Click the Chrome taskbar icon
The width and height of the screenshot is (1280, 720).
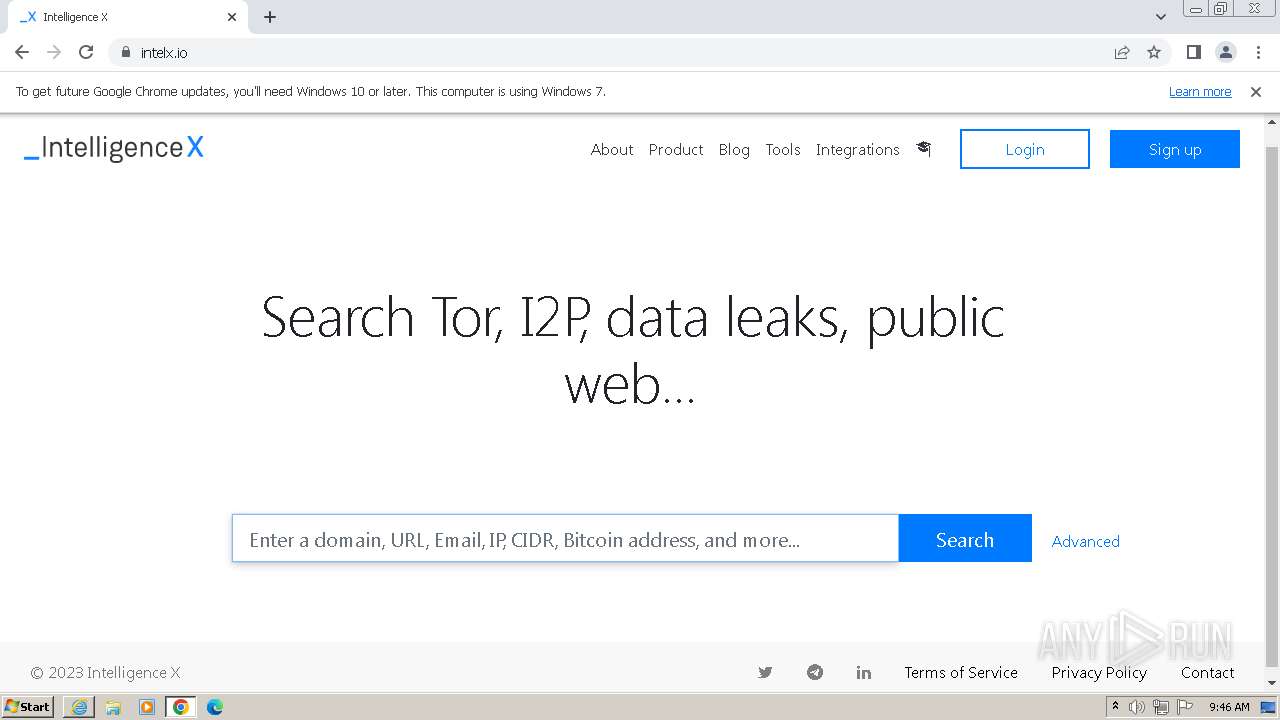(x=181, y=707)
